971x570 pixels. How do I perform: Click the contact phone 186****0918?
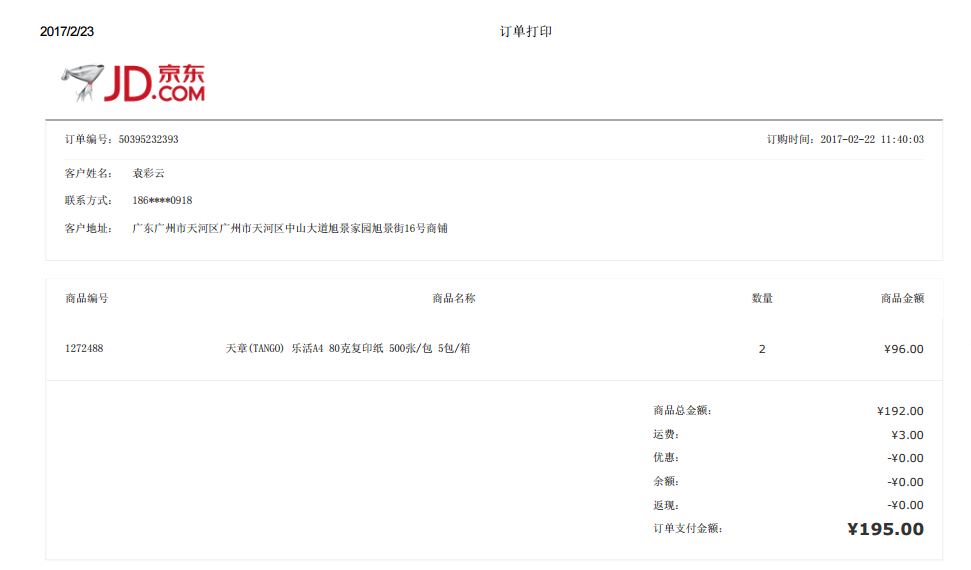click(x=162, y=201)
